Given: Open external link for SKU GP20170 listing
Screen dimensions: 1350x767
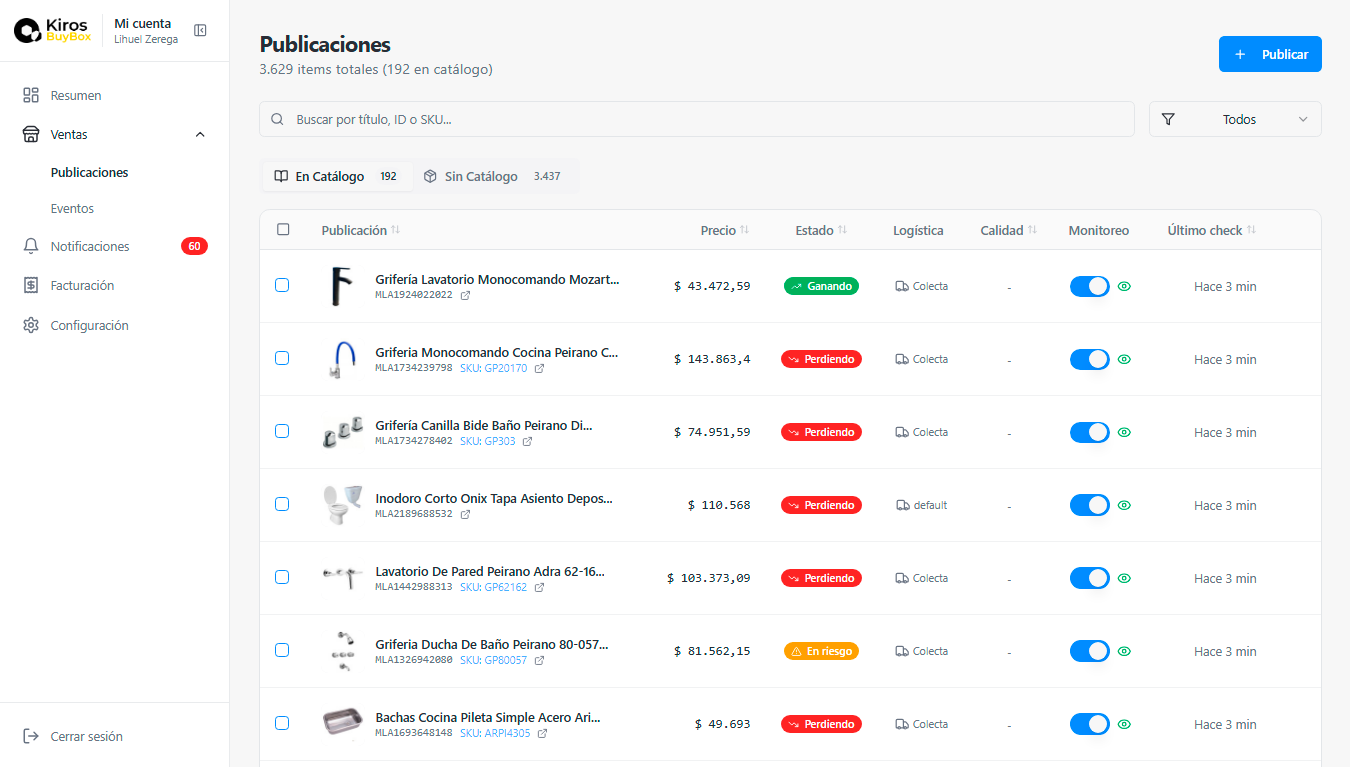Looking at the screenshot, I should click(539, 368).
